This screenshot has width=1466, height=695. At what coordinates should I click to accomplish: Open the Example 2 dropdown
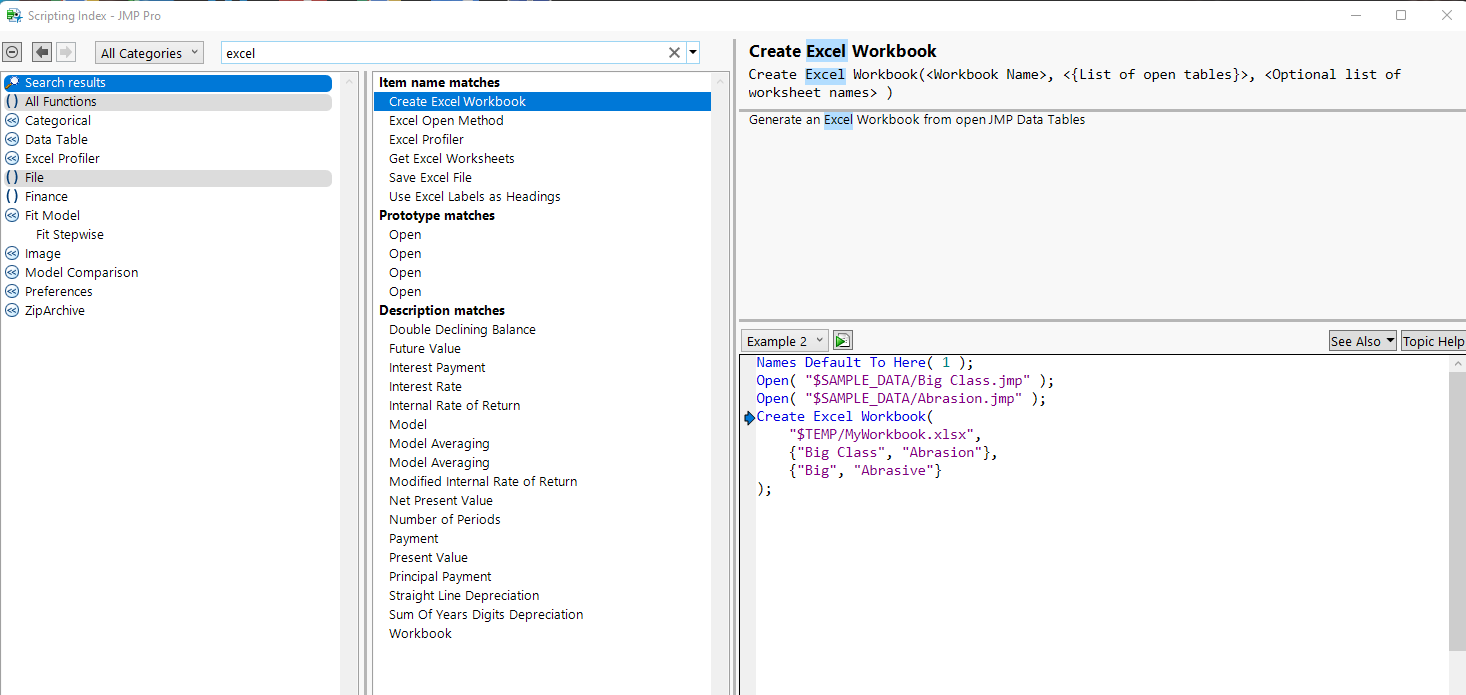pyautogui.click(x=784, y=341)
